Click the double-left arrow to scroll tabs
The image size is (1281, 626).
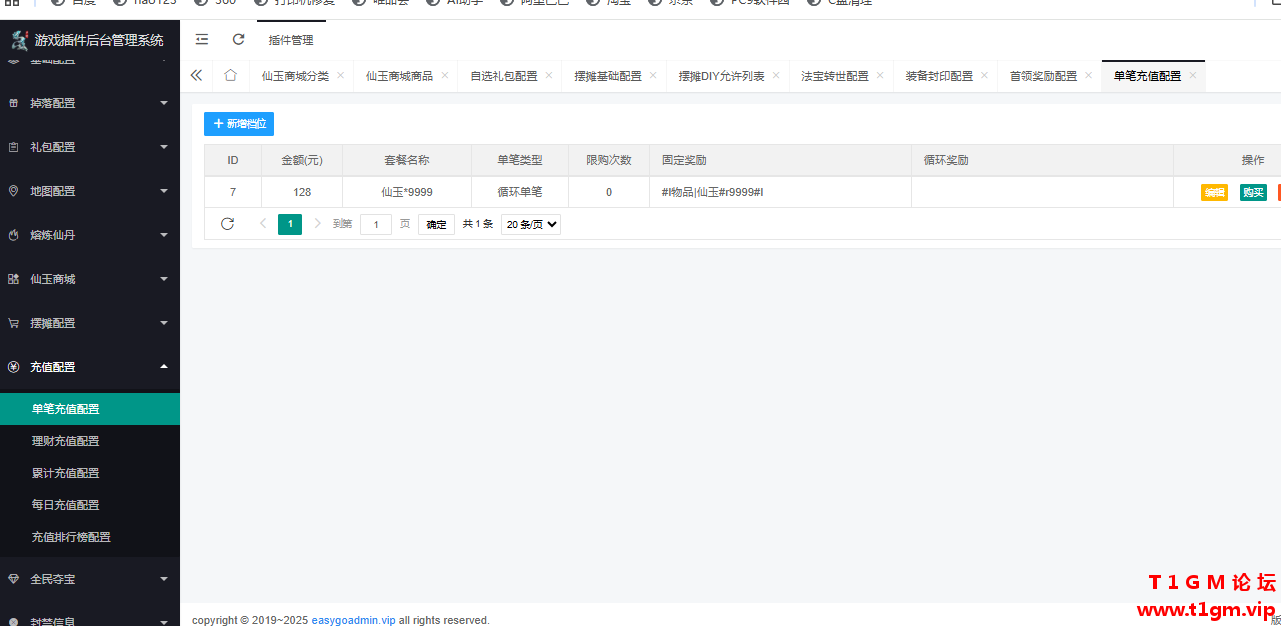pos(196,75)
